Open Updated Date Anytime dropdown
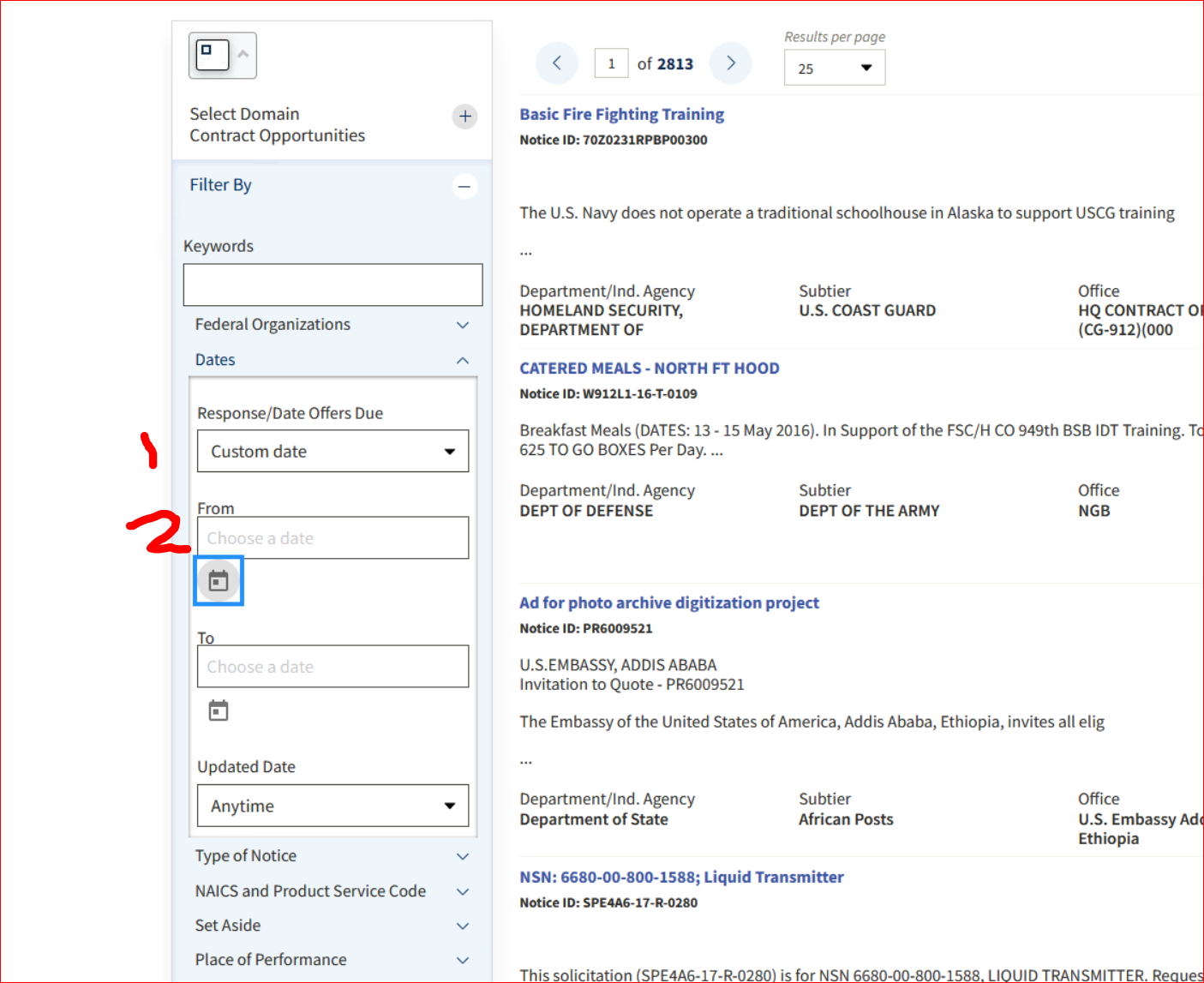 point(332,806)
